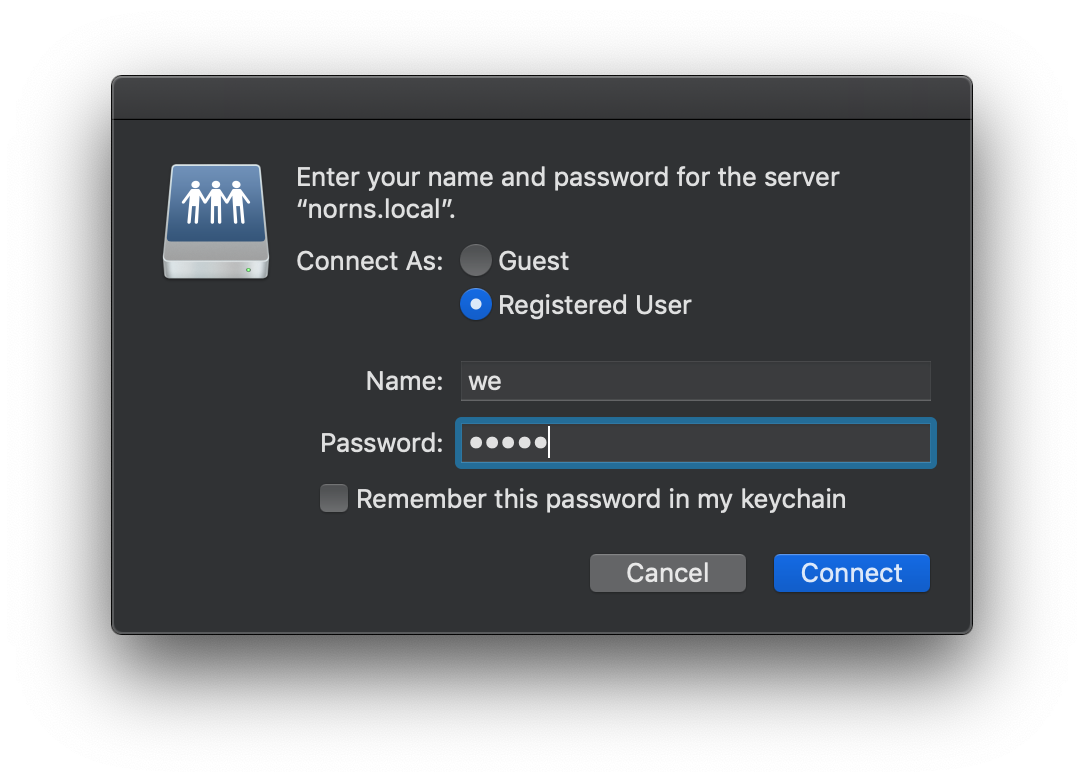Select the Guest radio button
1084x782 pixels.
click(x=476, y=261)
